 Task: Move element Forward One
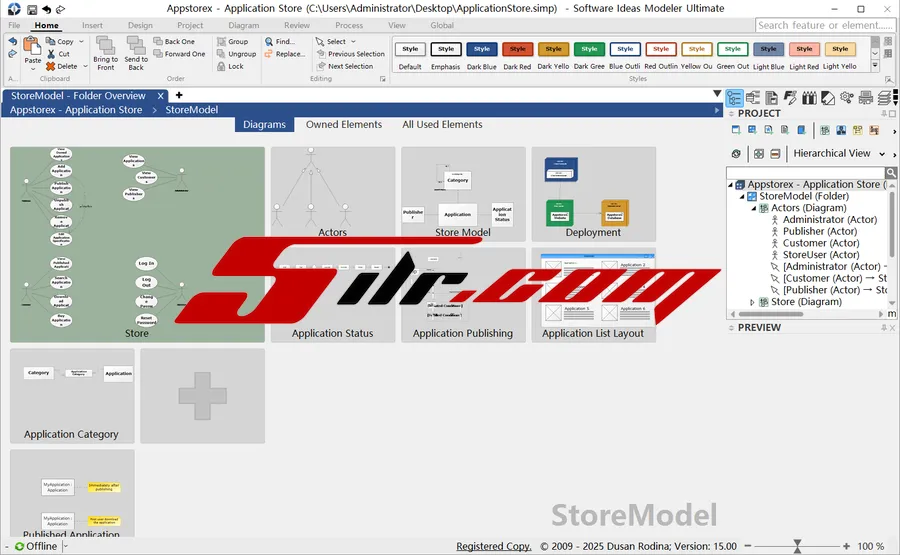click(x=180, y=54)
